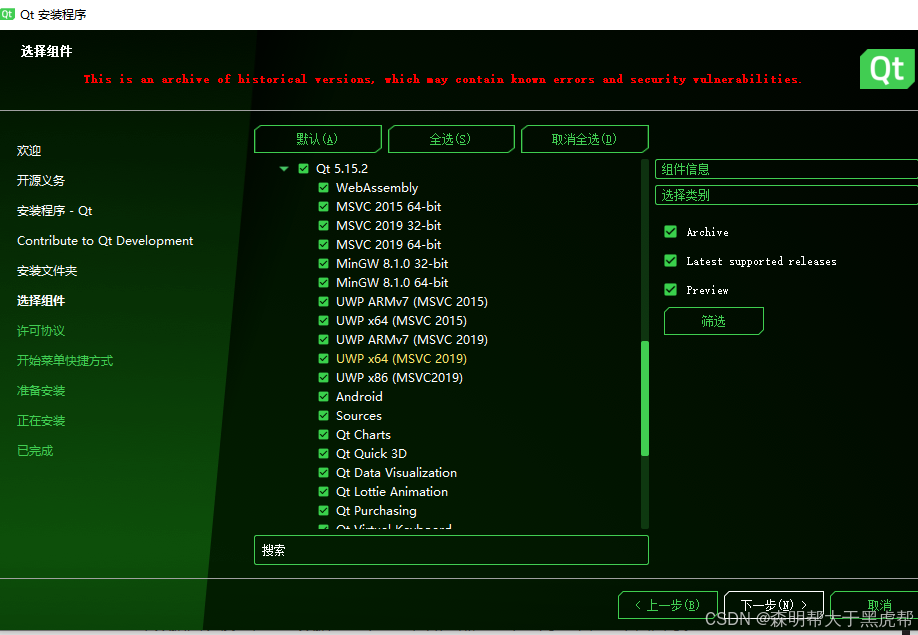
Task: Click the 搜索 search input field
Action: 451,550
